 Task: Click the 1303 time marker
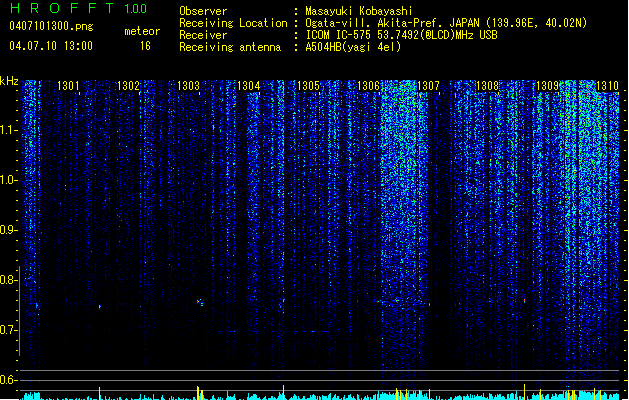tap(188, 86)
